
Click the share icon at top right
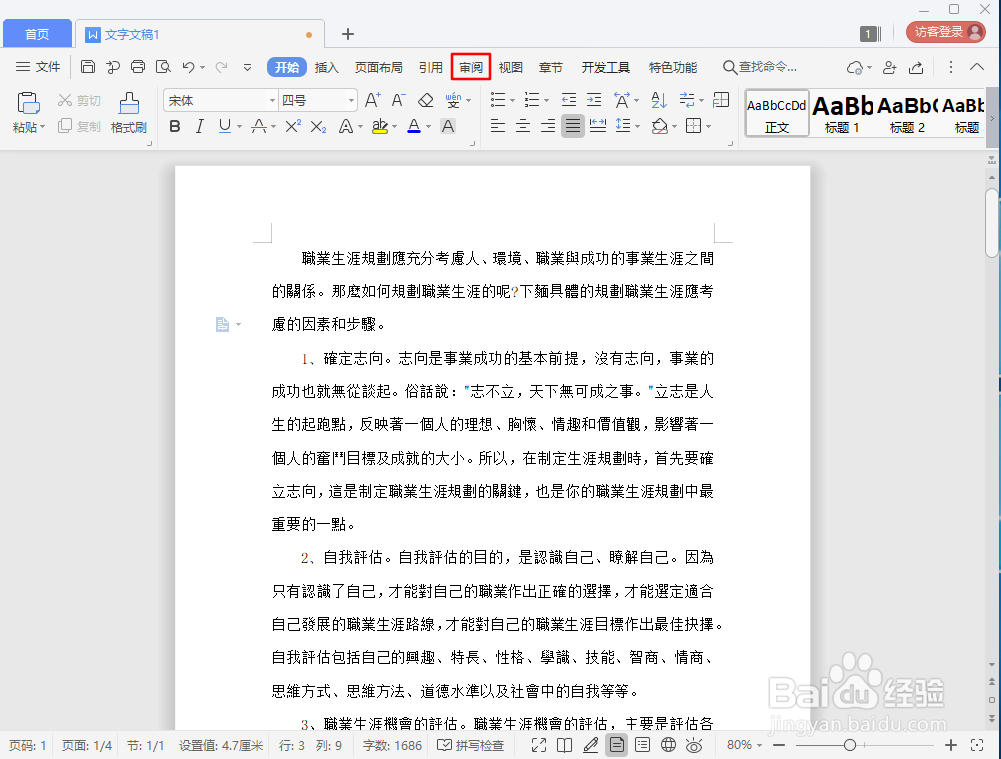pos(916,67)
